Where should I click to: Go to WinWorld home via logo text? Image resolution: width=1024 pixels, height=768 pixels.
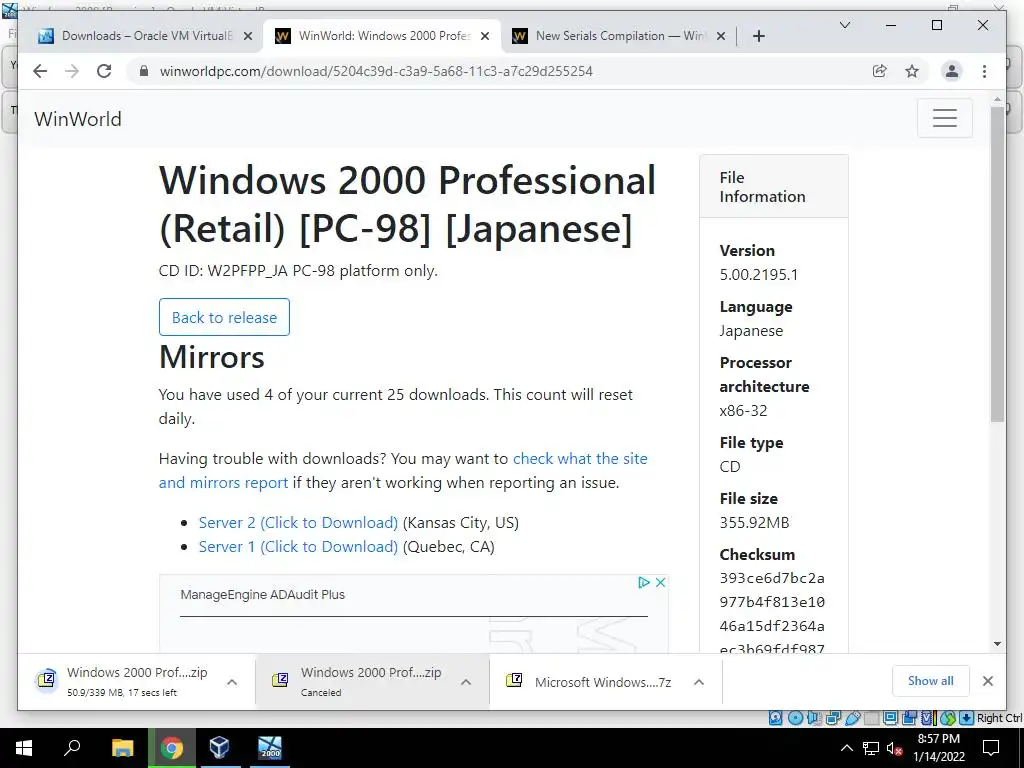pos(78,119)
